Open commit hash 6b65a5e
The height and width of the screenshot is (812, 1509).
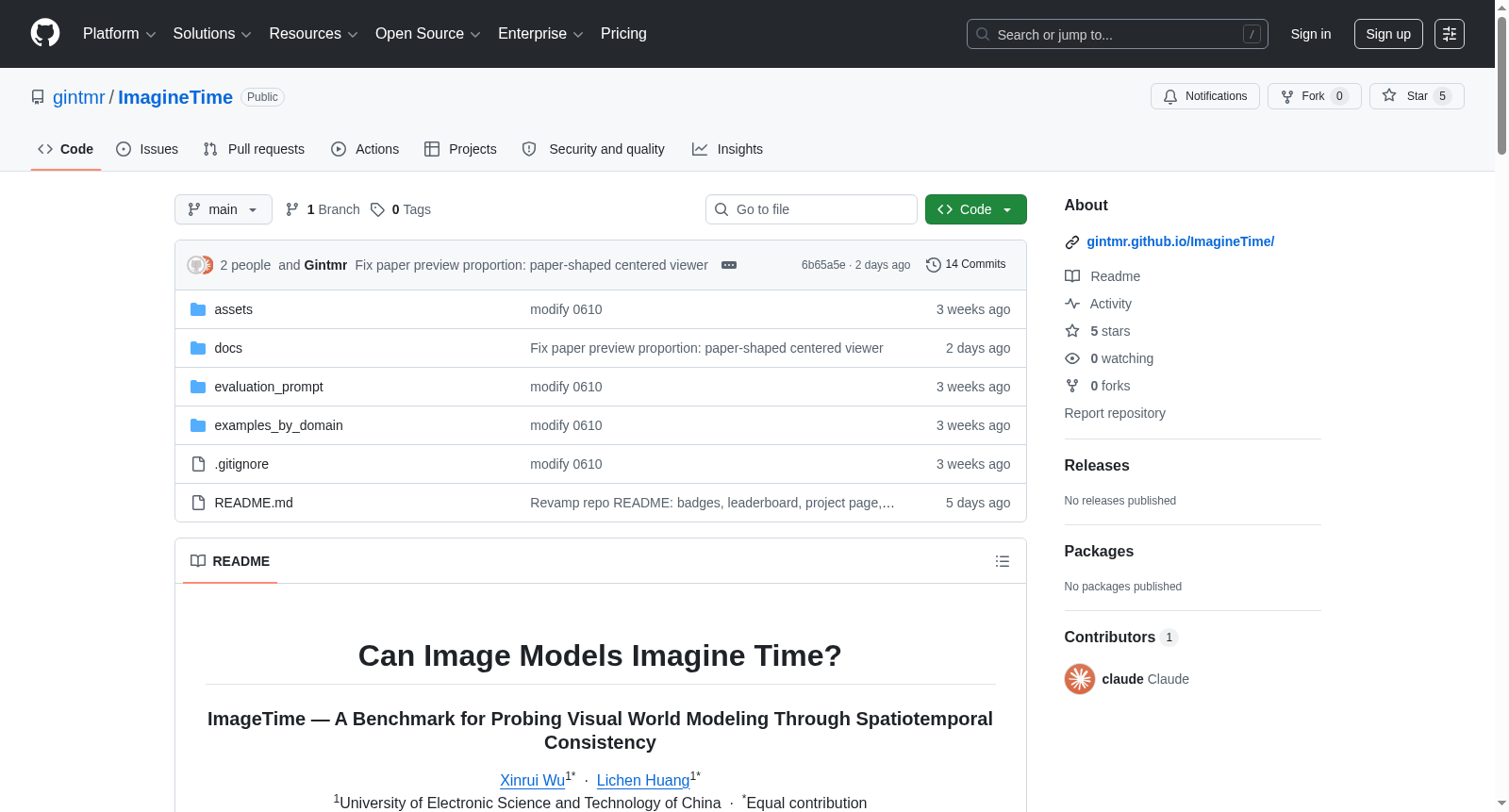click(x=823, y=265)
